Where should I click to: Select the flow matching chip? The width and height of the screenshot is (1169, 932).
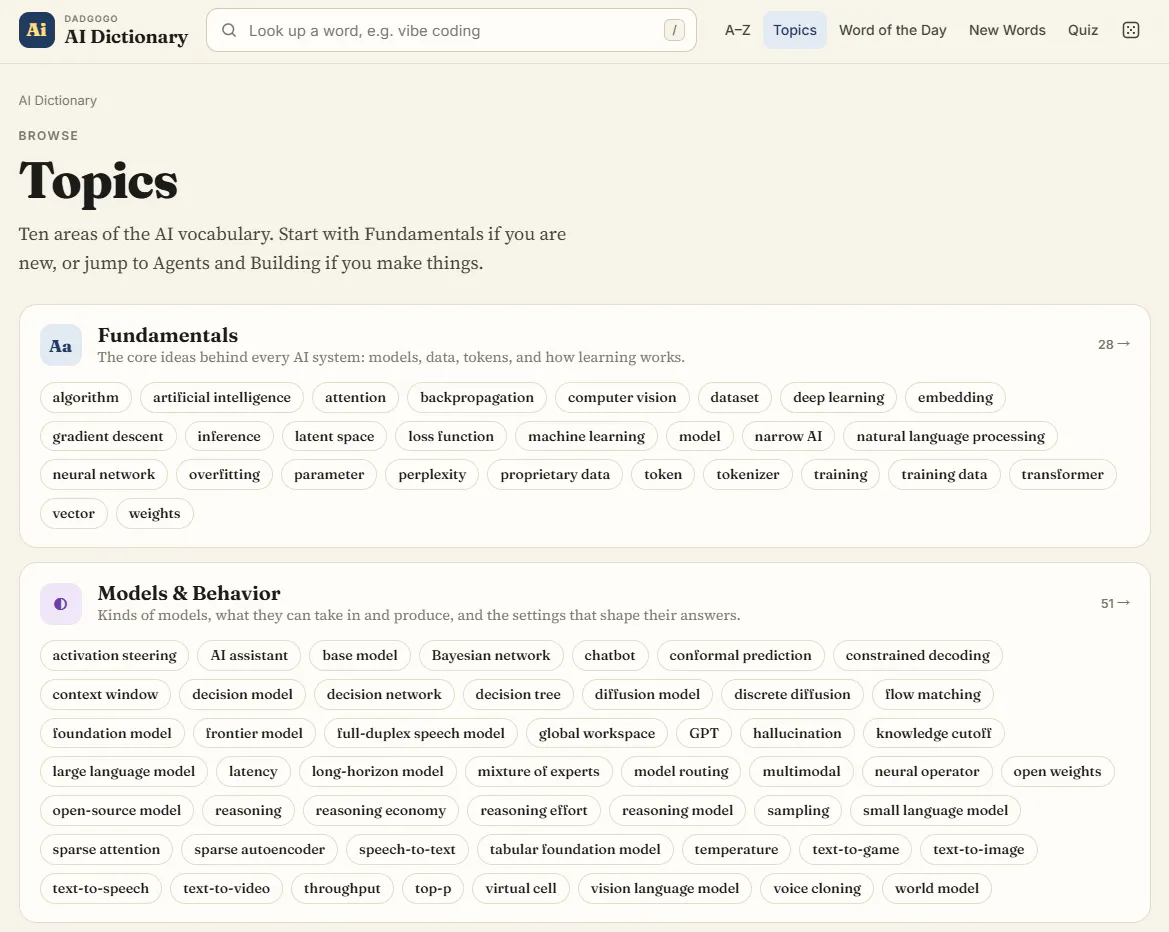pos(933,694)
